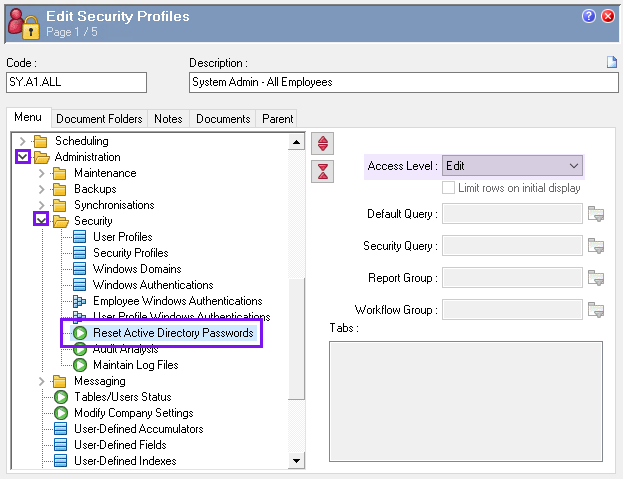The image size is (623, 479).
Task: Select the User-Defined Fields tree item
Action: [x=120, y=445]
